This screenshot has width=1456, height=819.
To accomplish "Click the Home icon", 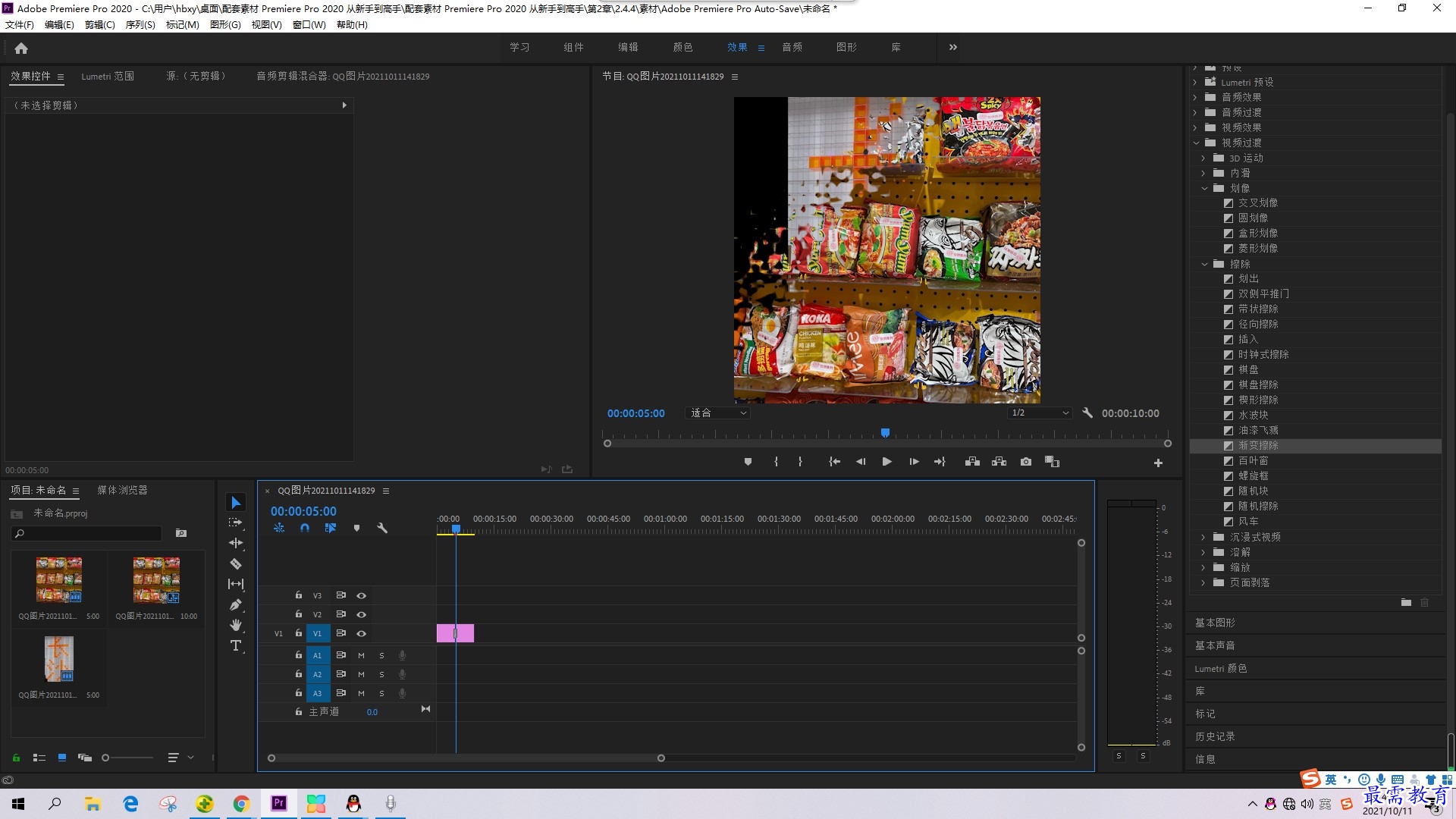I will pyautogui.click(x=21, y=48).
